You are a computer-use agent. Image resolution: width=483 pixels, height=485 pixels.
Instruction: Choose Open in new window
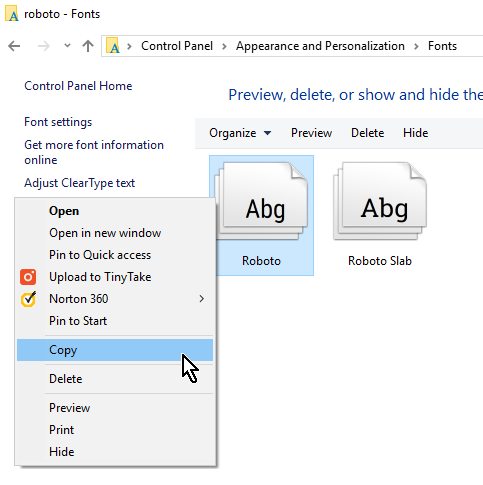(115, 233)
